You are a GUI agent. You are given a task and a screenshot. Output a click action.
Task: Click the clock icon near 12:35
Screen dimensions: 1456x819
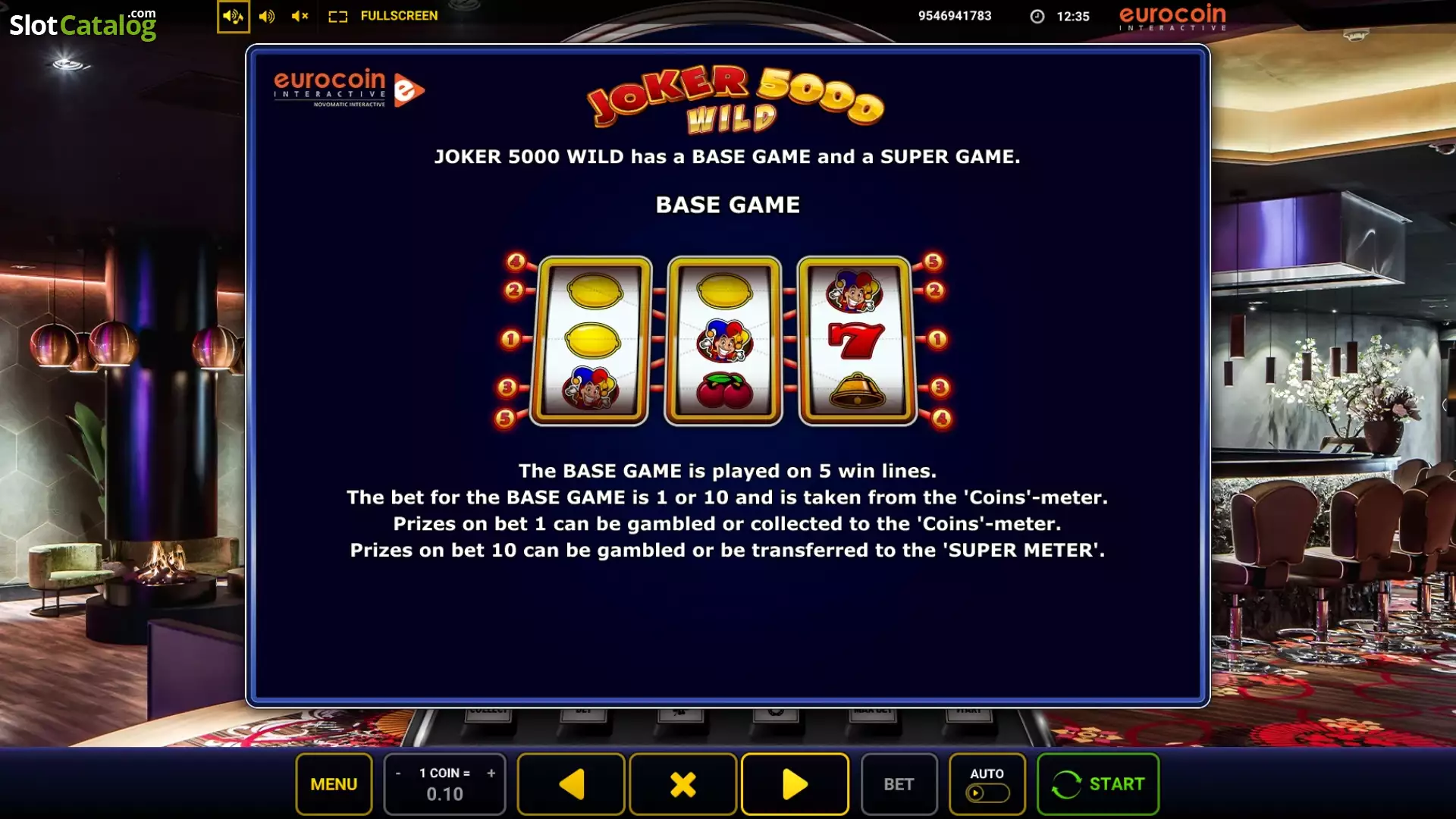pyautogui.click(x=1037, y=16)
